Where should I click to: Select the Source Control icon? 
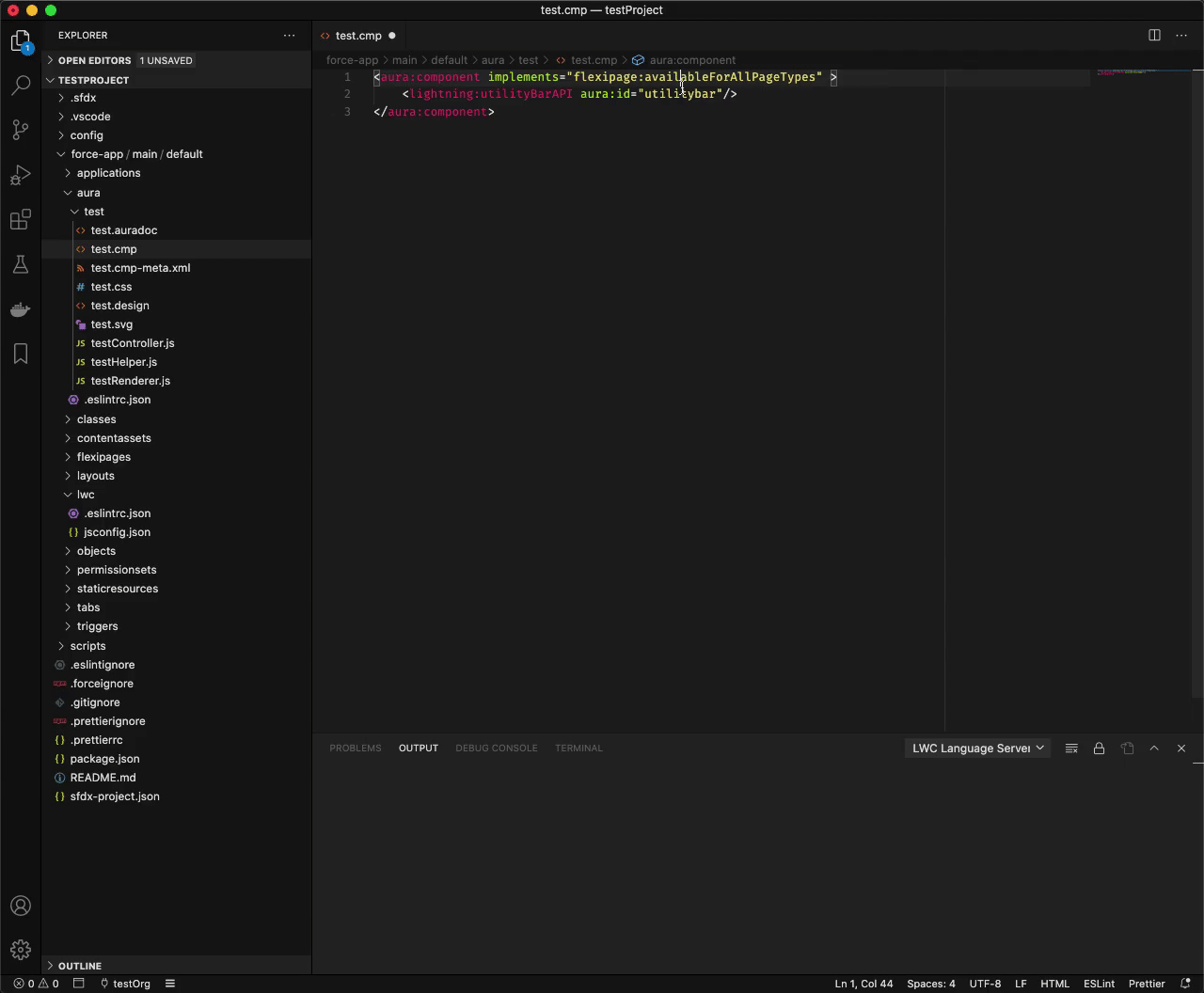[21, 130]
